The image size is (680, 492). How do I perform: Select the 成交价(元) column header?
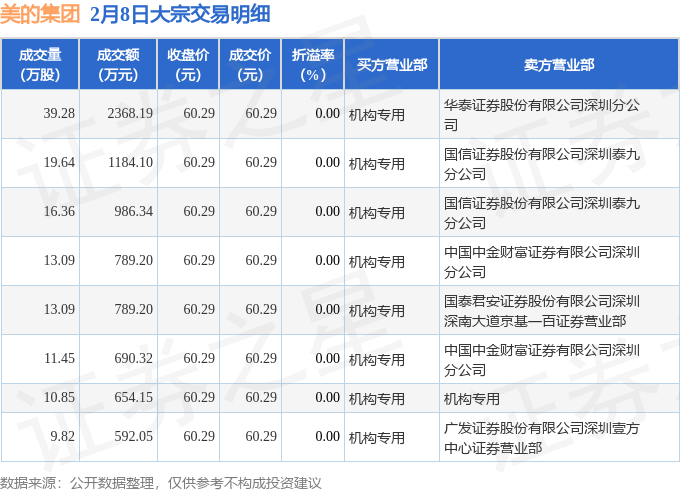[x=250, y=64]
